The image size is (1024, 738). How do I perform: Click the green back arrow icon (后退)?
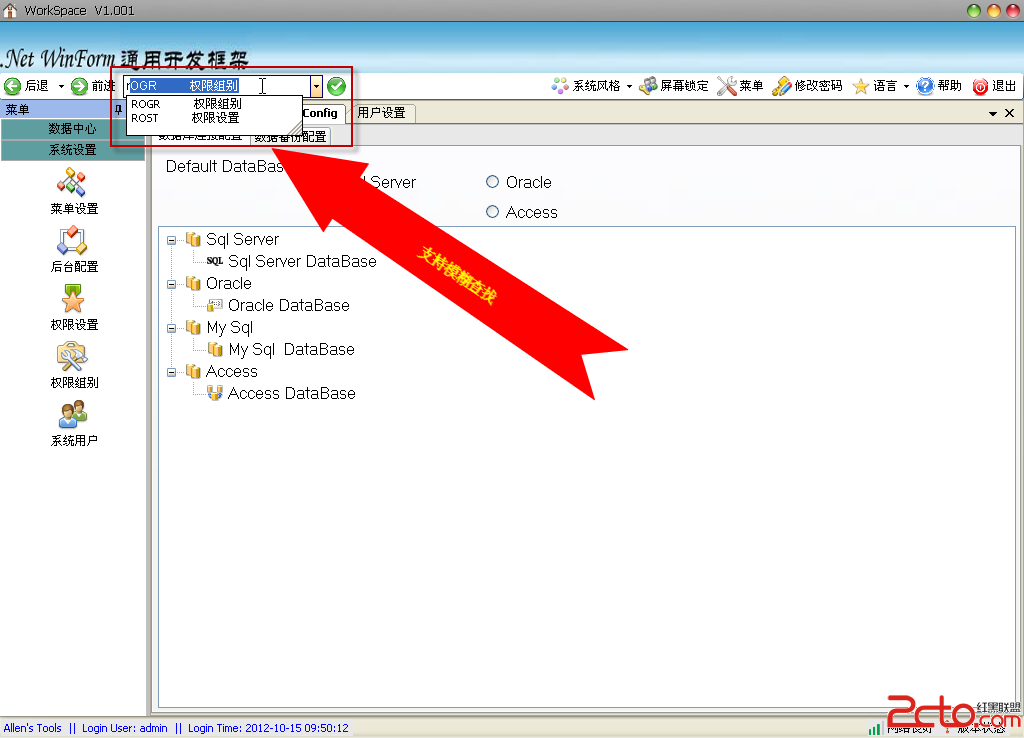click(x=12, y=86)
